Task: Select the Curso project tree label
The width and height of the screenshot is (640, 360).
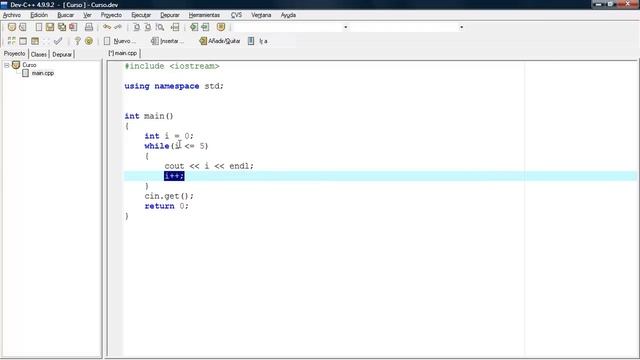Action: click(x=29, y=65)
